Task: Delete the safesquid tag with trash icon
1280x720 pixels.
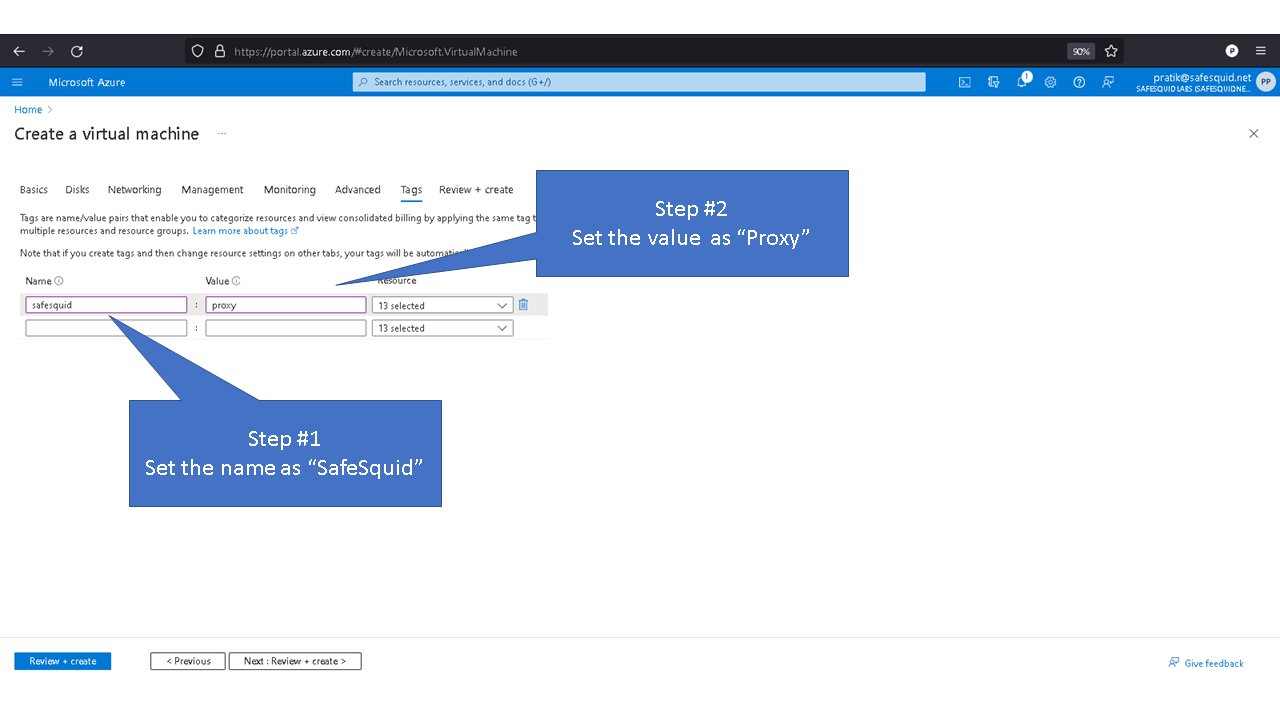Action: pos(523,305)
